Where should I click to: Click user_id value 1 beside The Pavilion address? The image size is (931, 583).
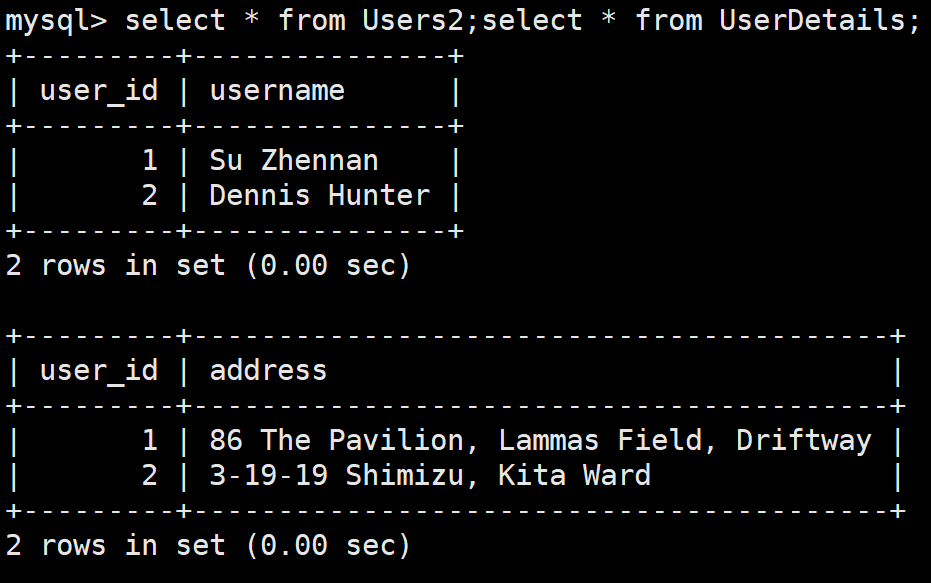149,441
